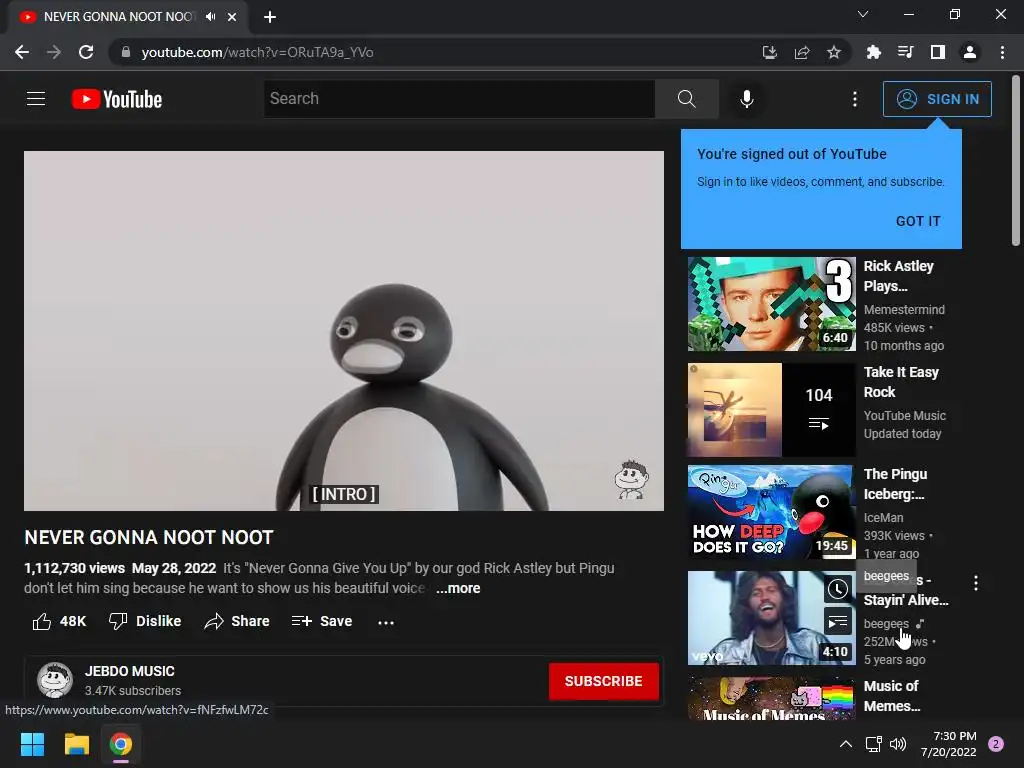
Task: Open clock showing 7:30 PM
Action: 948,744
